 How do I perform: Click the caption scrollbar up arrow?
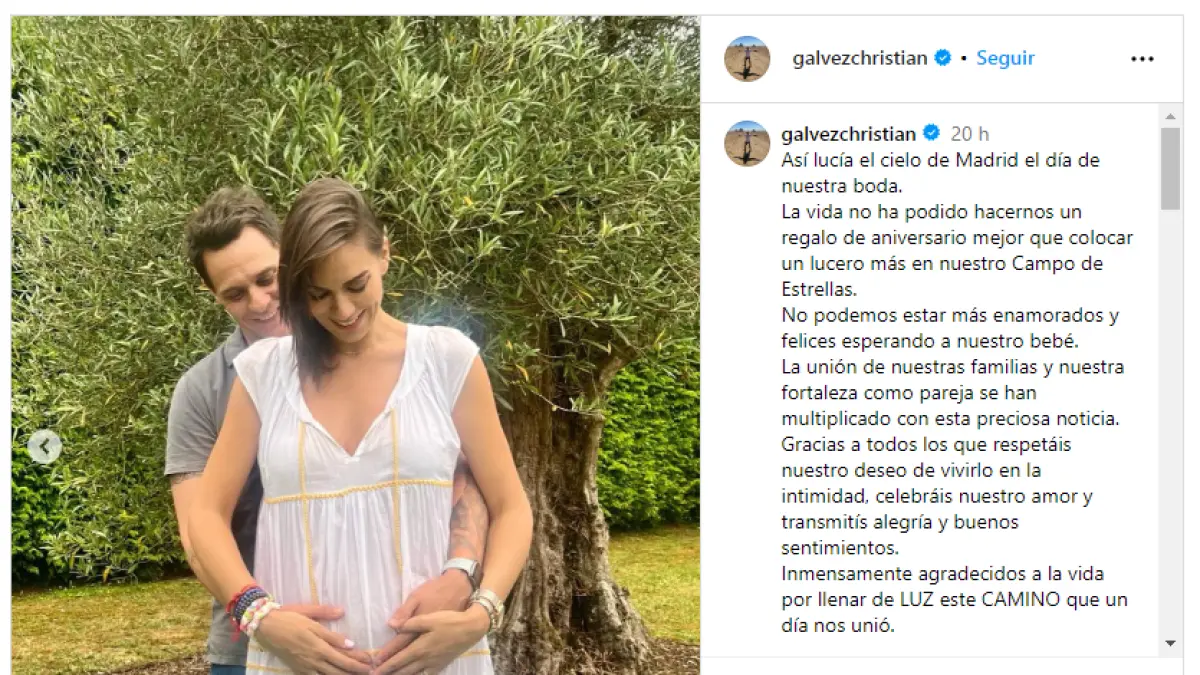click(x=1170, y=116)
